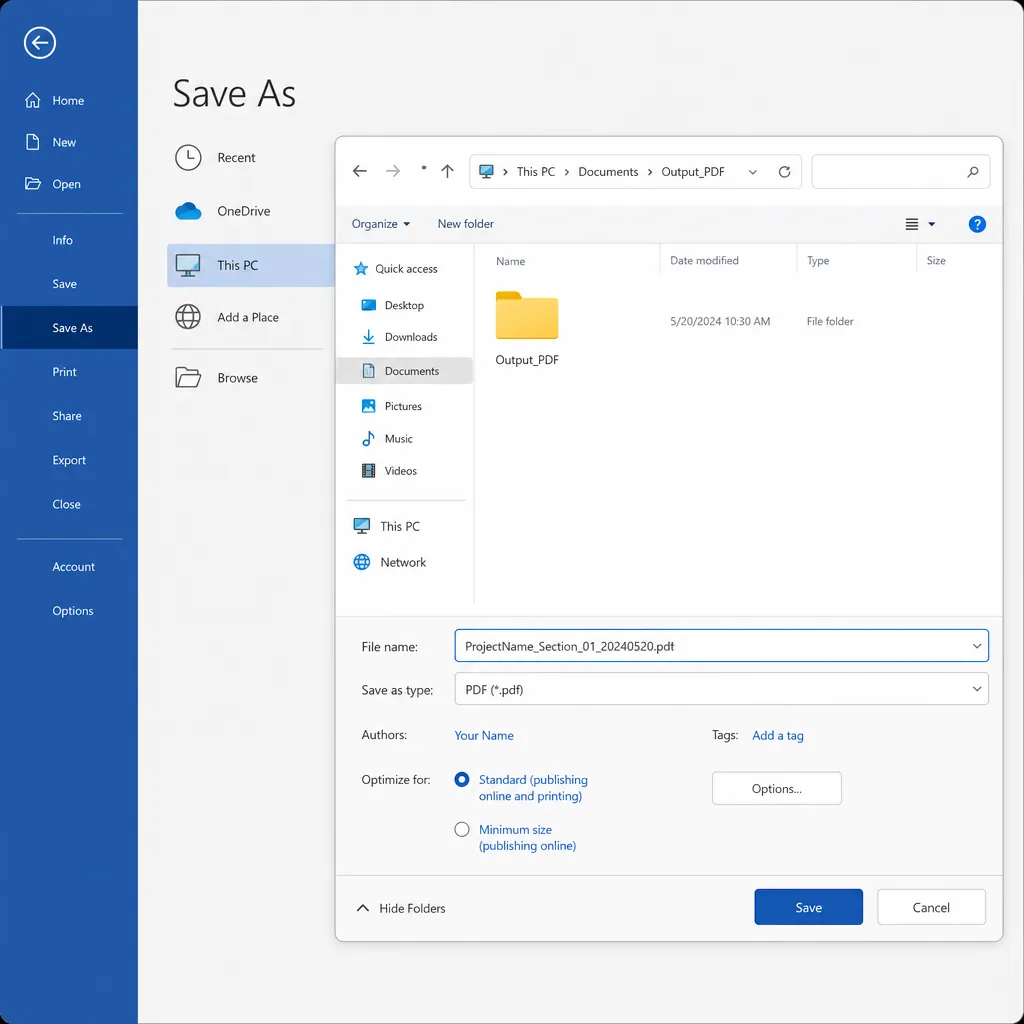Expand the address bar path history chevron
Image resolution: width=1024 pixels, height=1024 pixels.
[x=752, y=172]
